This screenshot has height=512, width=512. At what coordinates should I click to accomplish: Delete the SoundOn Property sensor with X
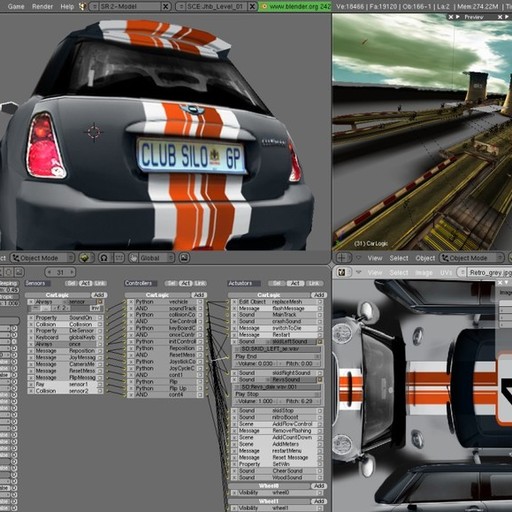31,318
